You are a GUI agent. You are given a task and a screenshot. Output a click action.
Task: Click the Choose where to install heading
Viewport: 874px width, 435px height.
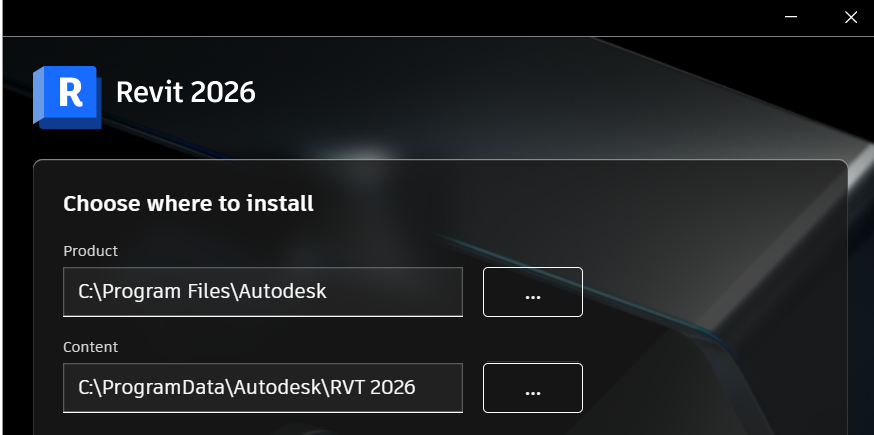(x=188, y=204)
